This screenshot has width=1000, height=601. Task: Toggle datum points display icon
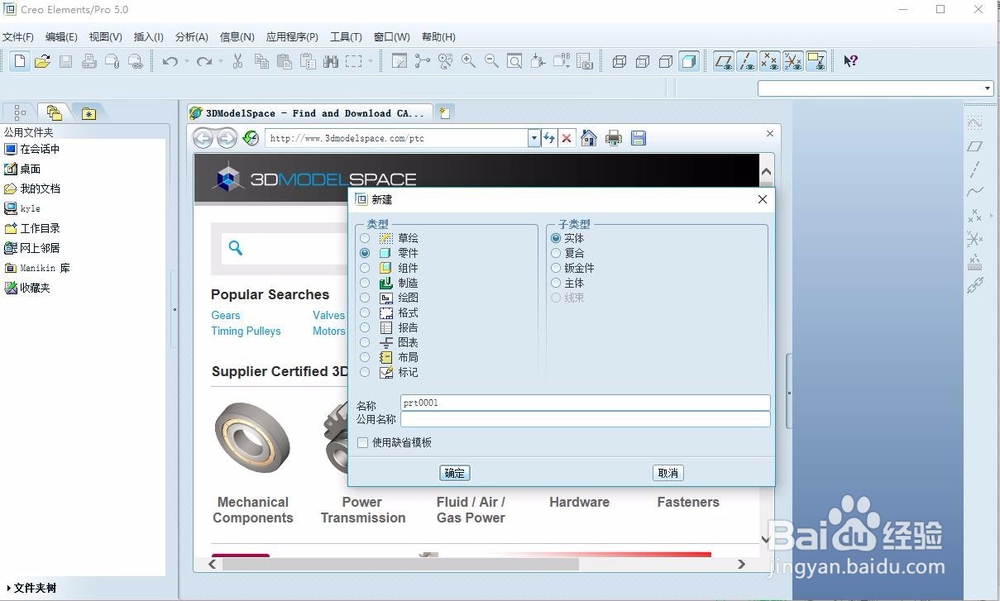click(770, 61)
